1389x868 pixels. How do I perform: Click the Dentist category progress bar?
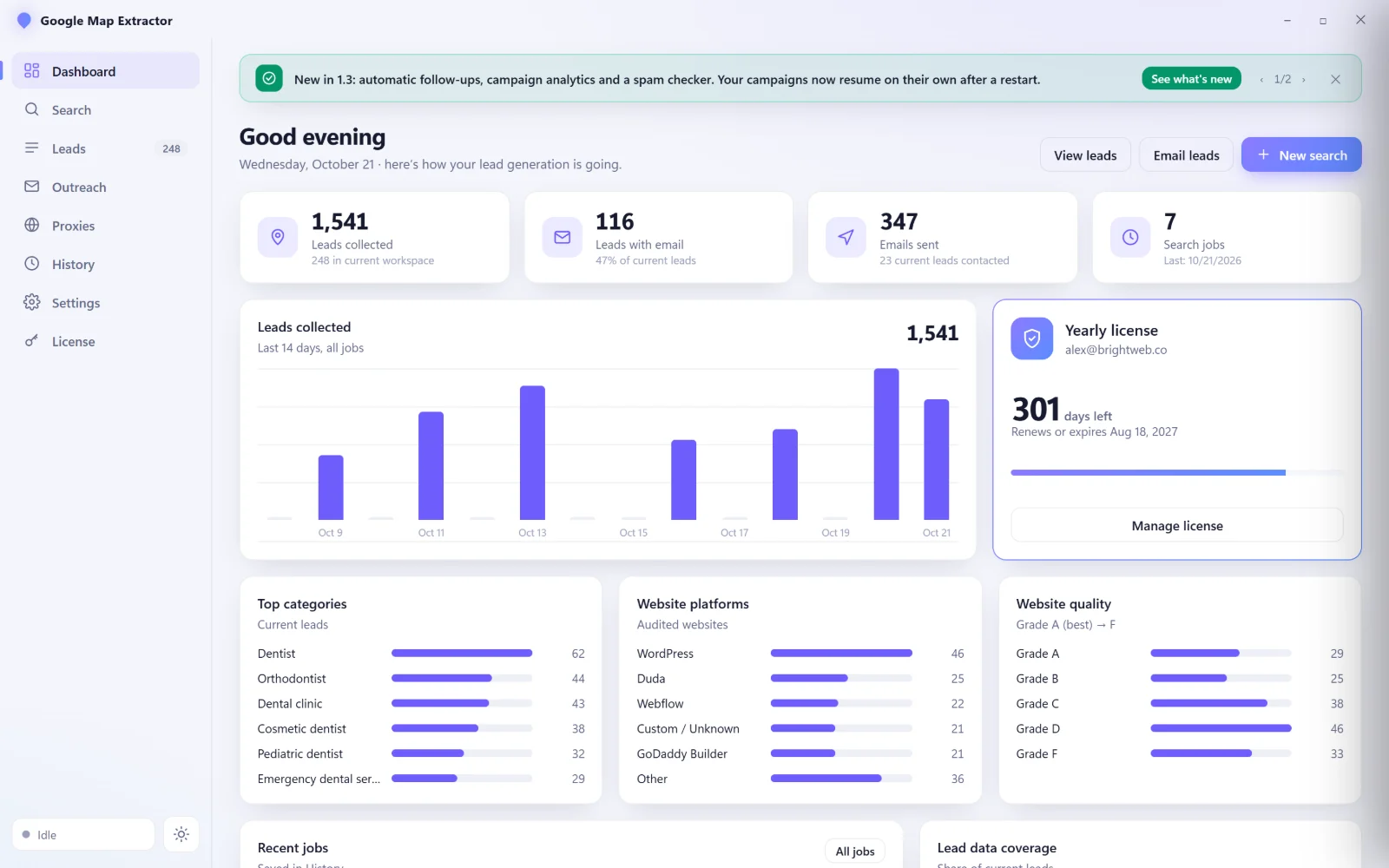[462, 653]
